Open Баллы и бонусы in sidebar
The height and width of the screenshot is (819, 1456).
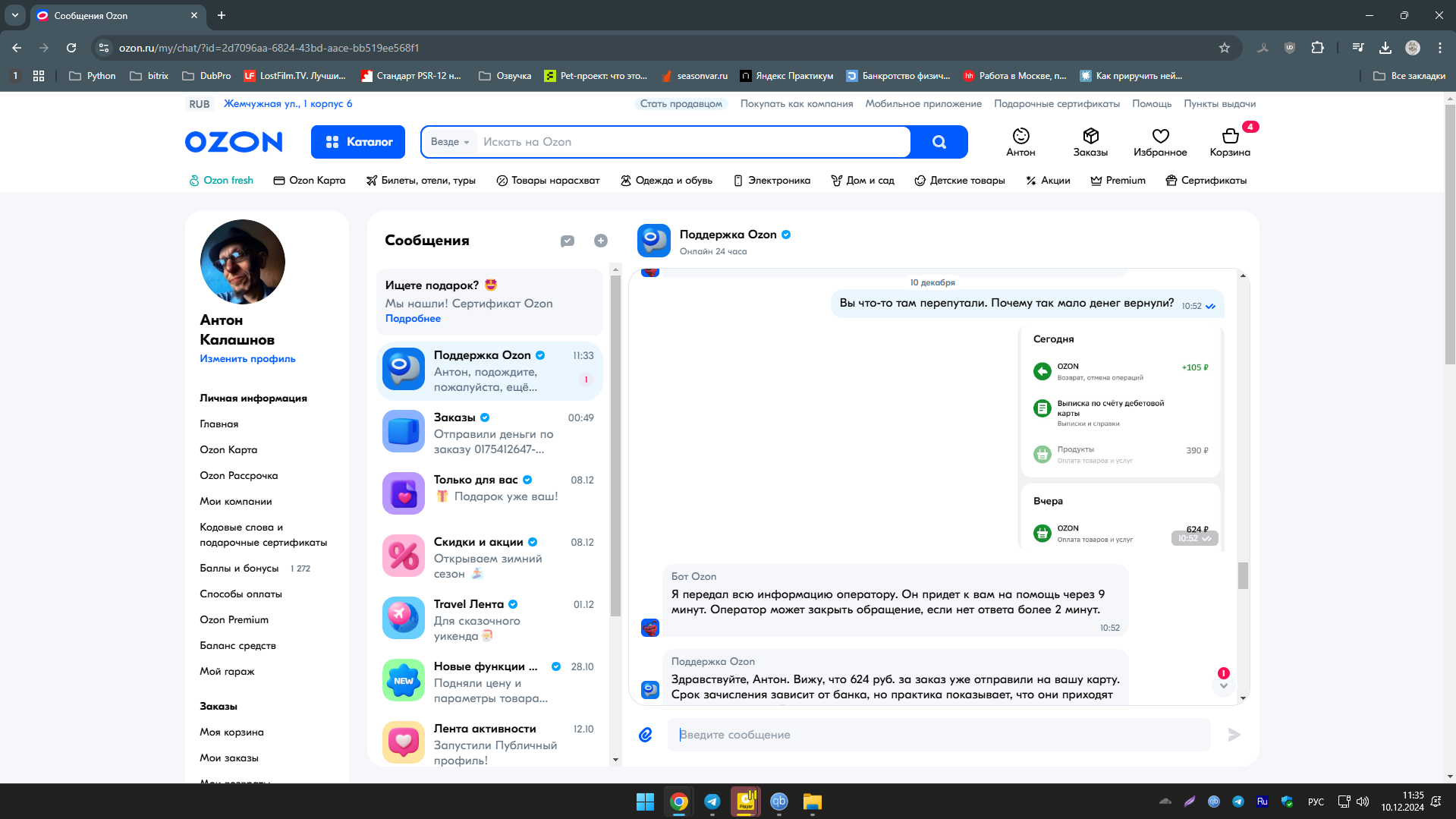[240, 569]
